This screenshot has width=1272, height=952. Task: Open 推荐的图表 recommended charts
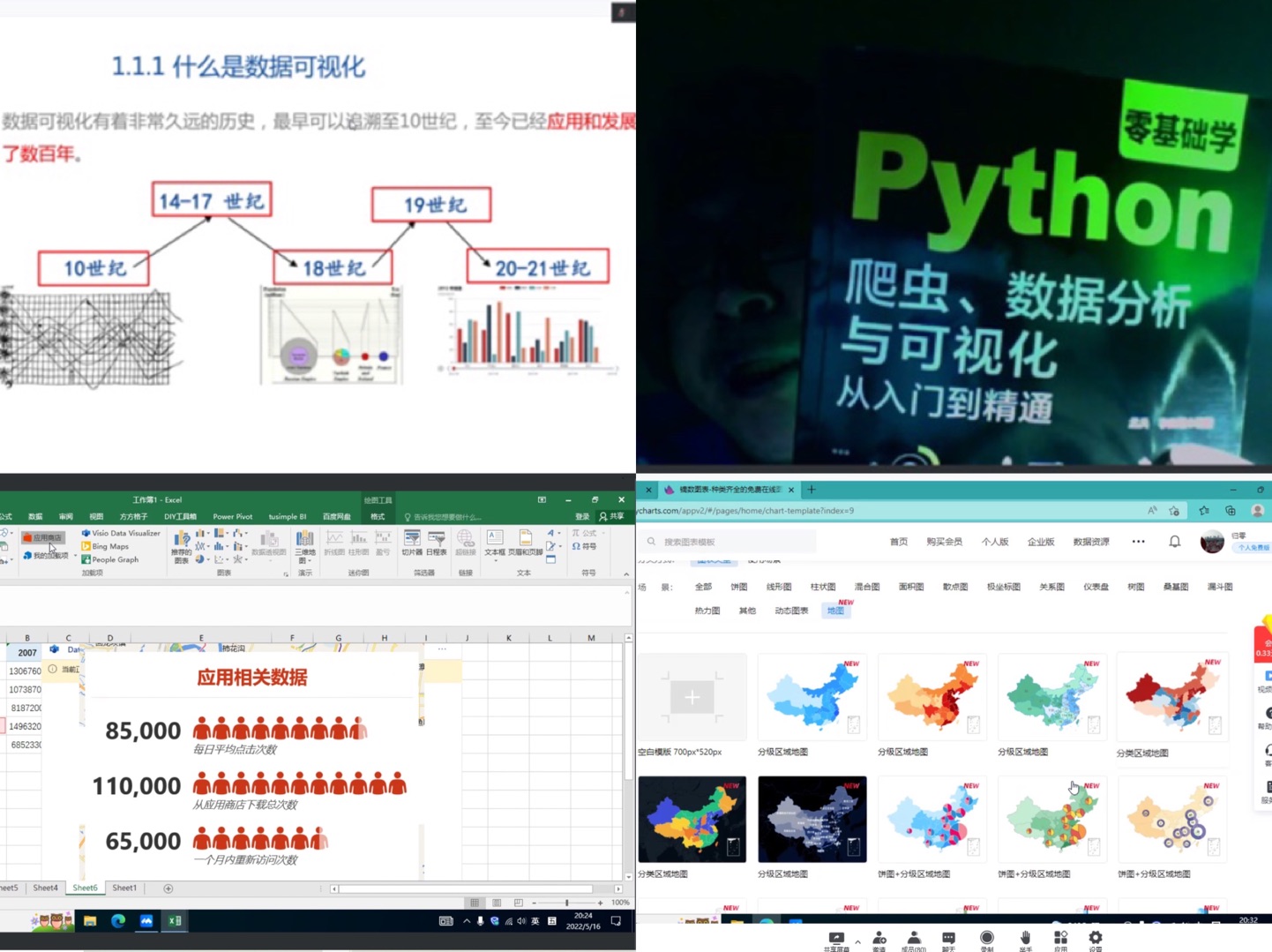click(x=181, y=547)
